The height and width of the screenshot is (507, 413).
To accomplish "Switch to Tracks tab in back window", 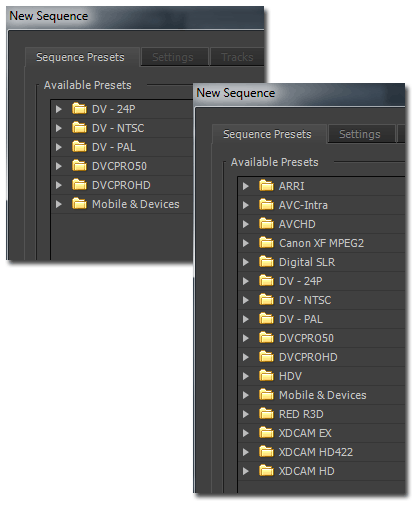I will pyautogui.click(x=237, y=57).
